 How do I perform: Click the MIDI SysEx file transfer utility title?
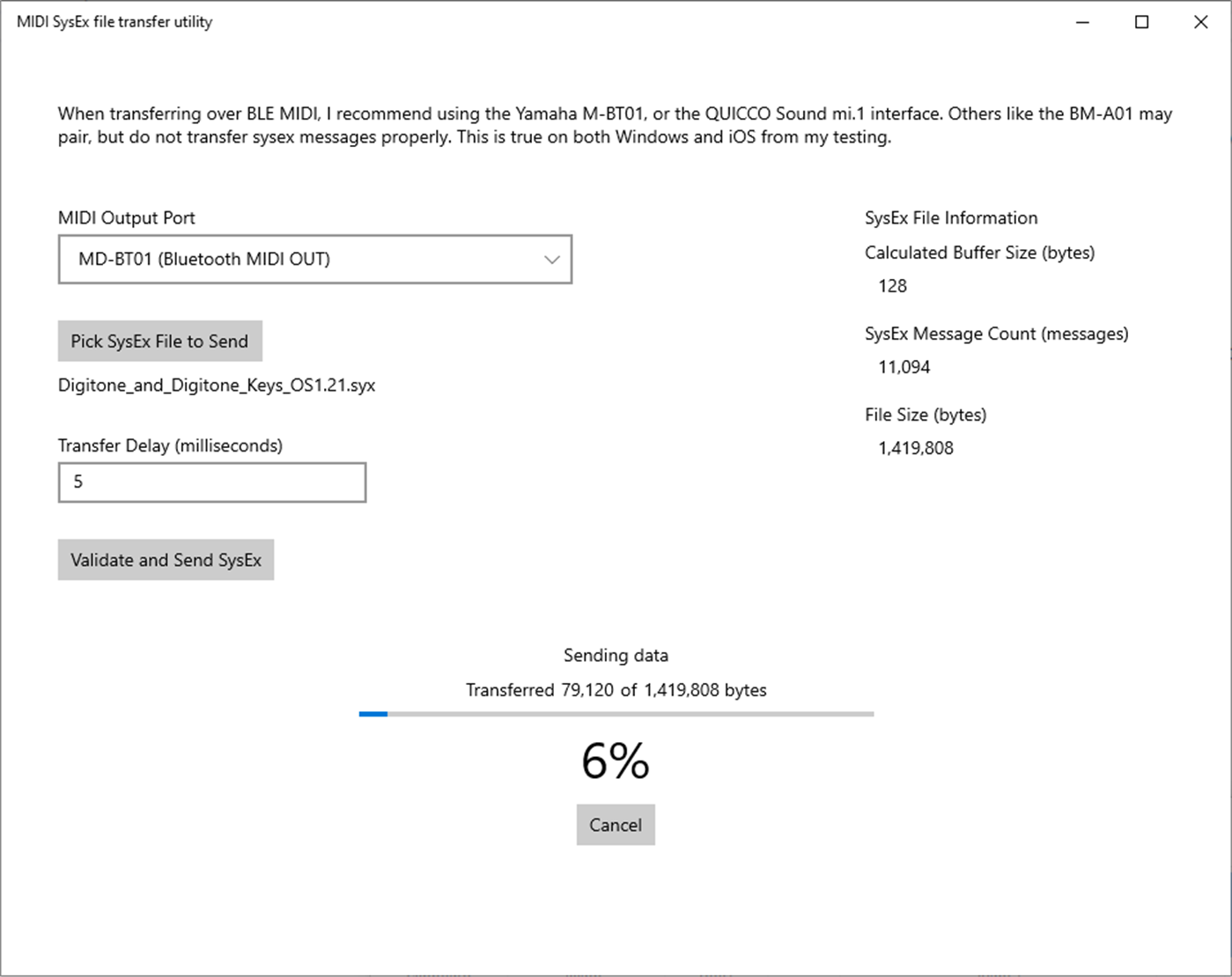click(113, 21)
